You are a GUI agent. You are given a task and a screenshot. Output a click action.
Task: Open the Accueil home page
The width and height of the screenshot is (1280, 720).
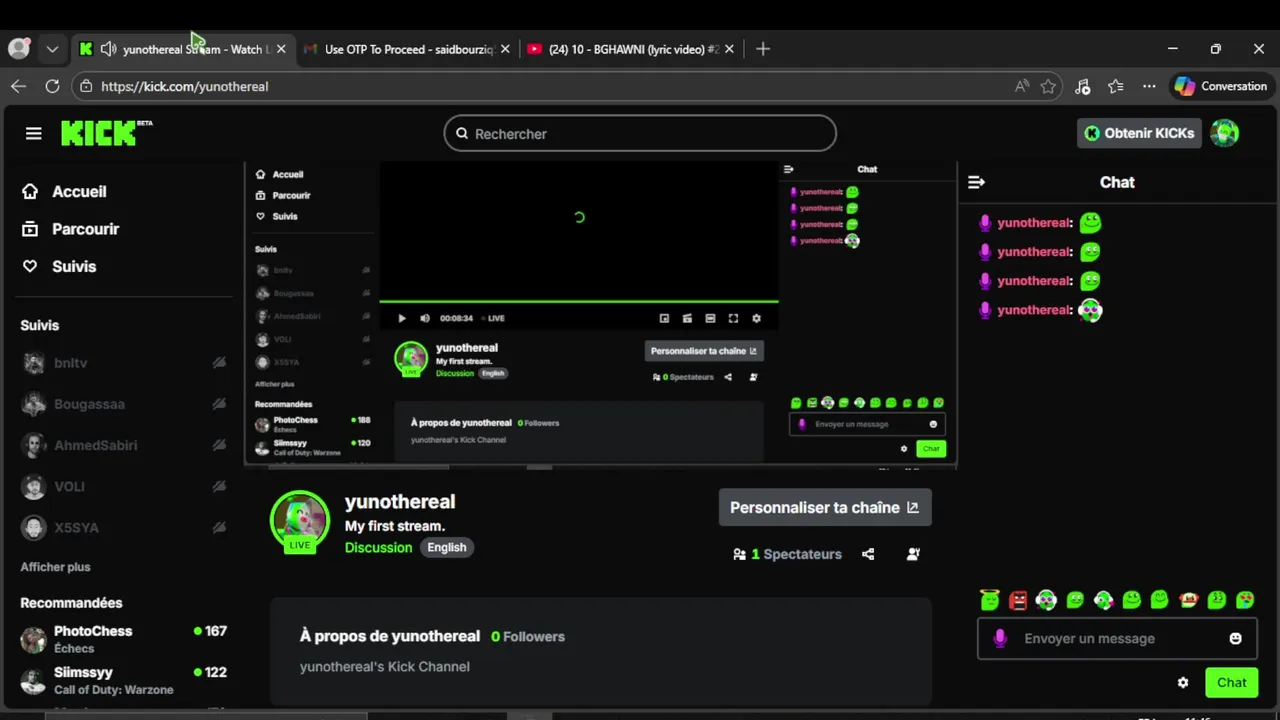[64, 192]
